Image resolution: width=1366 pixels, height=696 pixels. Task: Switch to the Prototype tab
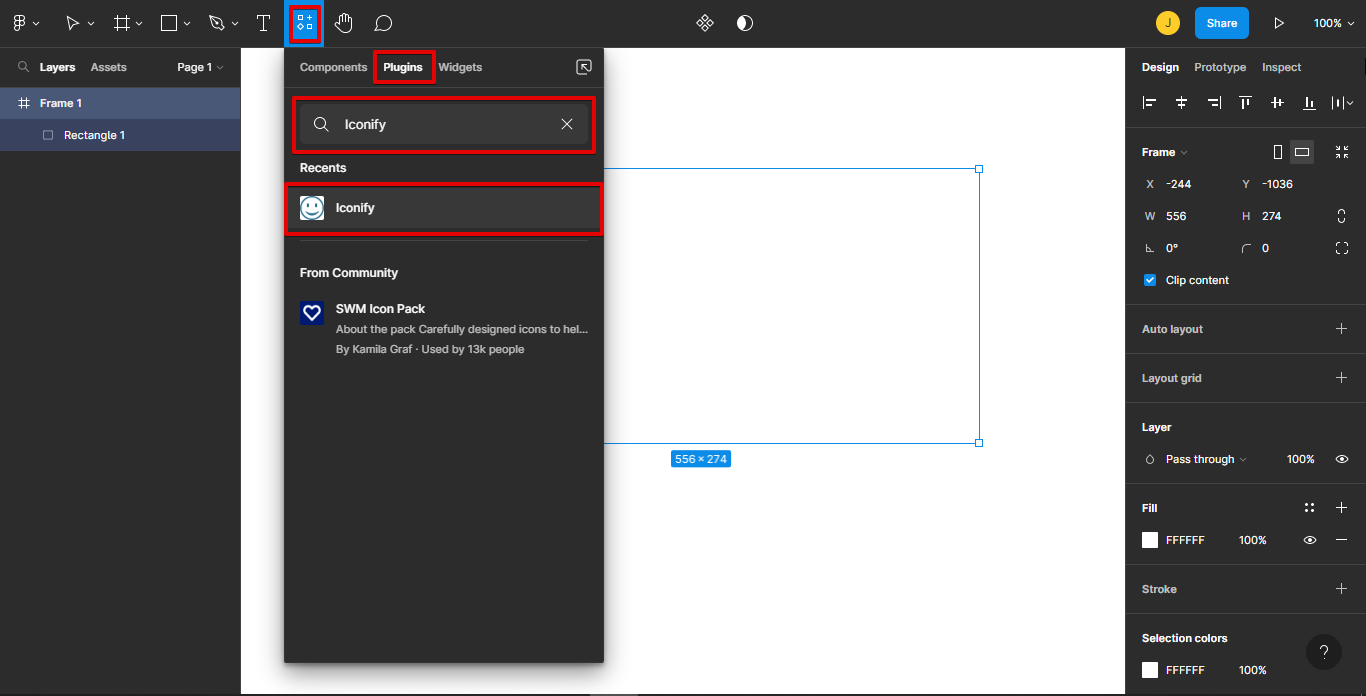point(1220,67)
